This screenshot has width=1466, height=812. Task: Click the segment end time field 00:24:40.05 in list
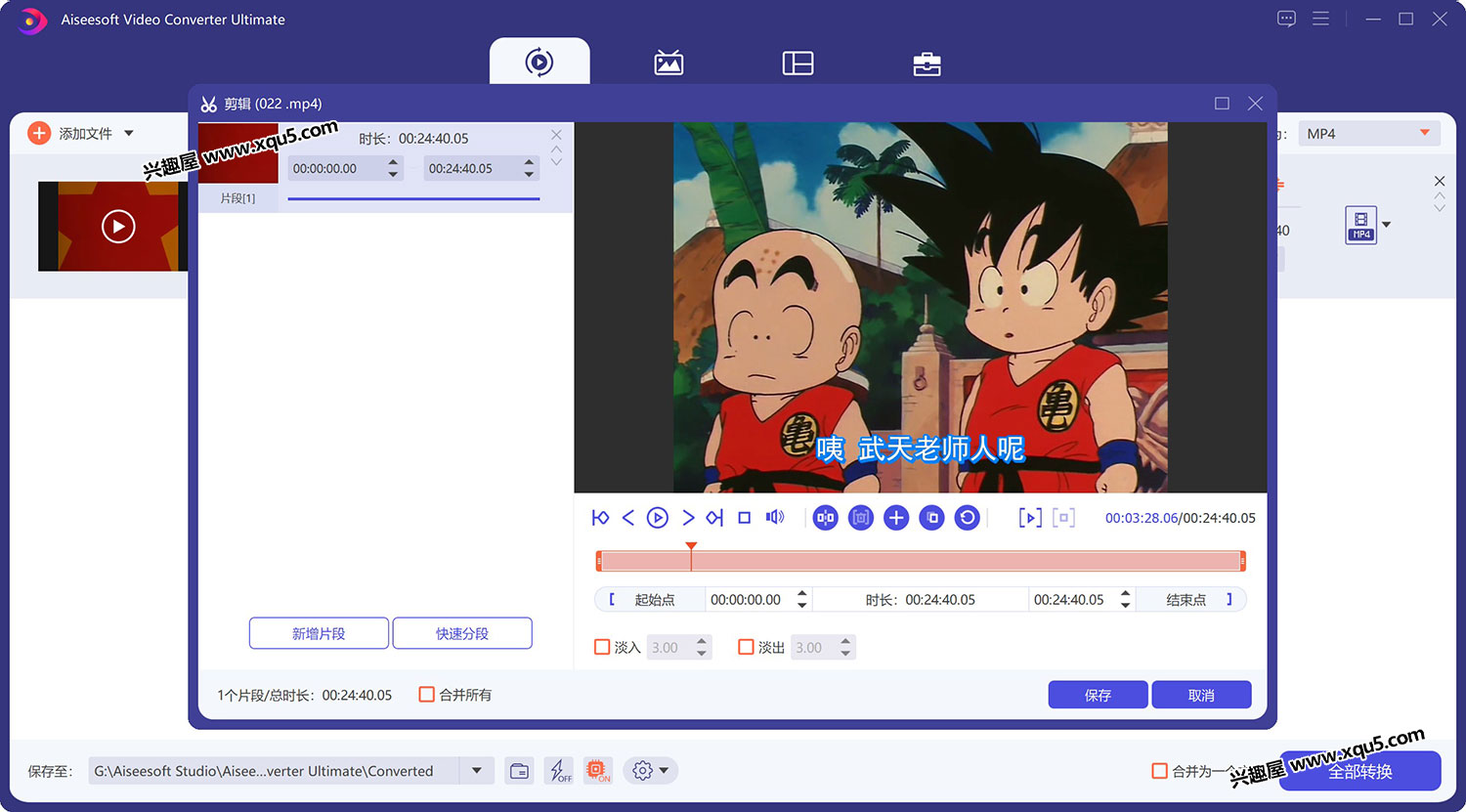[471, 169]
